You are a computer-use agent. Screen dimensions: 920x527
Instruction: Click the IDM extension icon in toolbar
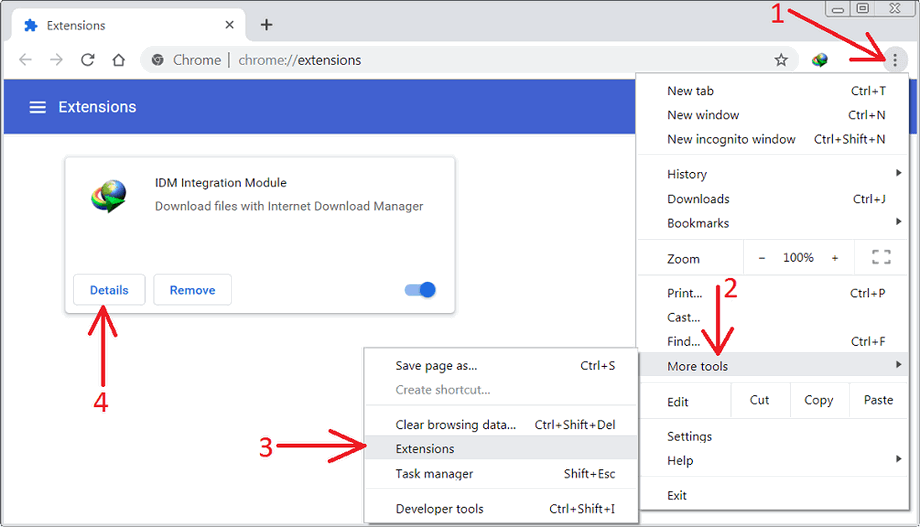click(820, 60)
